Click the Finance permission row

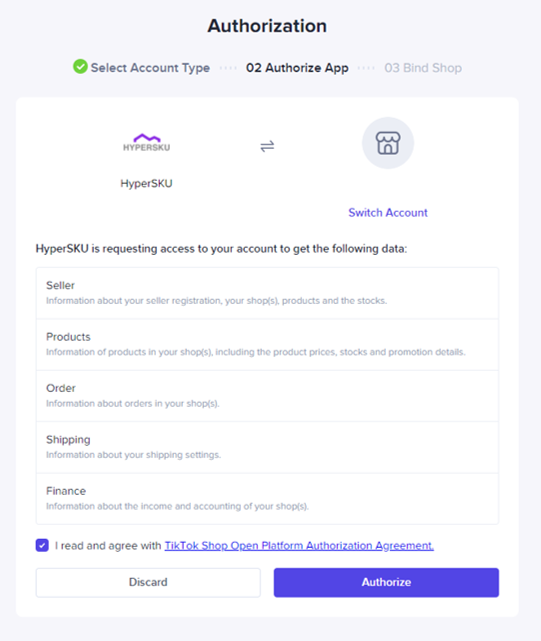click(267, 499)
